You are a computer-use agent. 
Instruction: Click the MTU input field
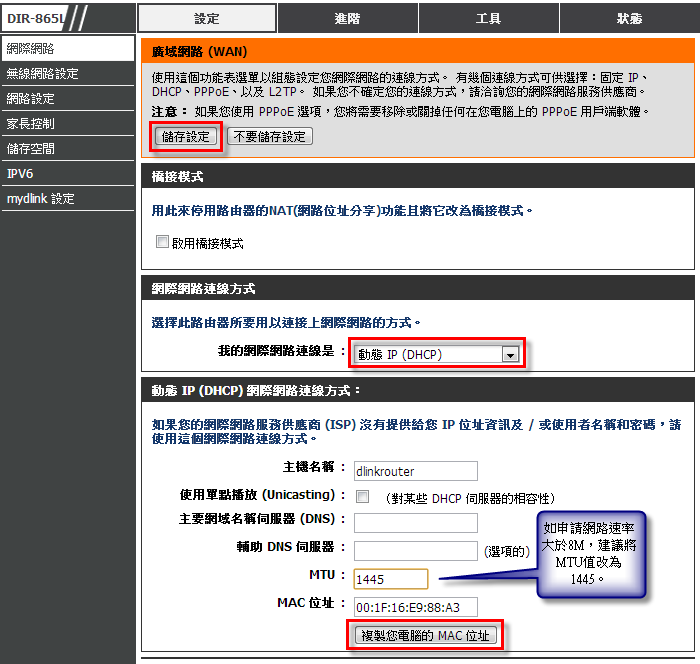pos(390,579)
